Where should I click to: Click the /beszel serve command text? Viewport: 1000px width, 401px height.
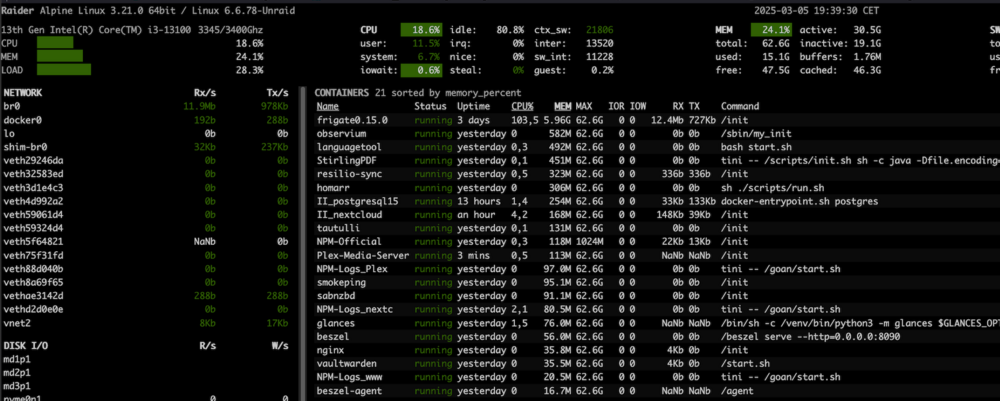810,337
